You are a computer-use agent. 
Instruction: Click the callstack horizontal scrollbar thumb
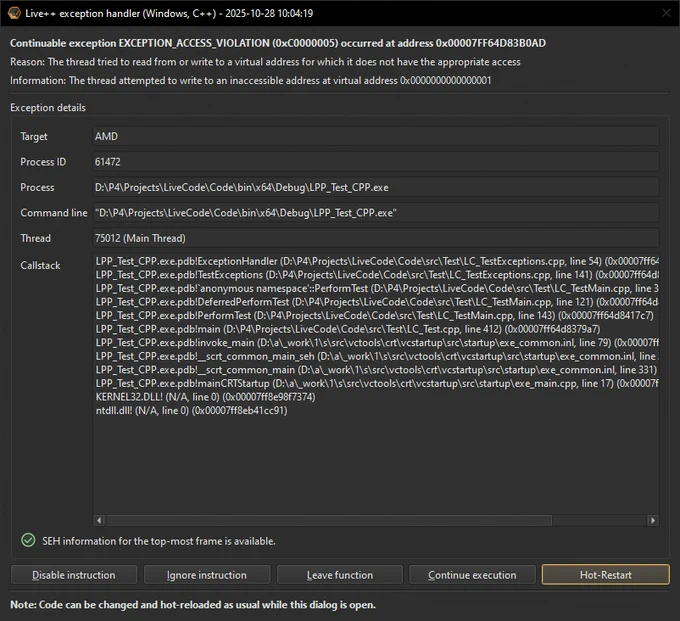pyautogui.click(x=329, y=520)
